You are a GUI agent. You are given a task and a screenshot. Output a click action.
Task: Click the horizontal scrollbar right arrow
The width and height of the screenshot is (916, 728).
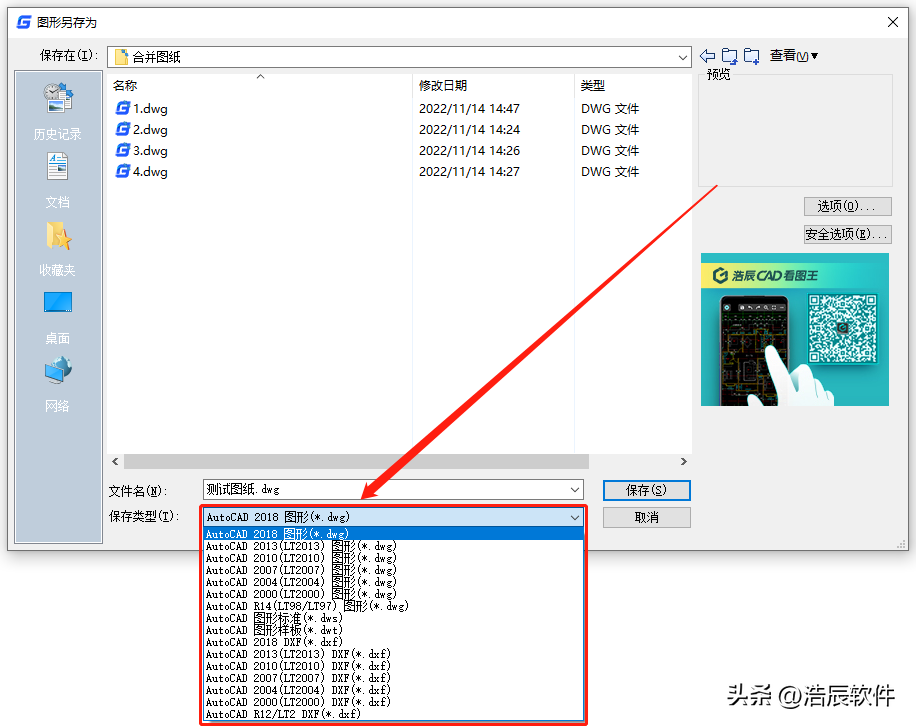click(683, 462)
